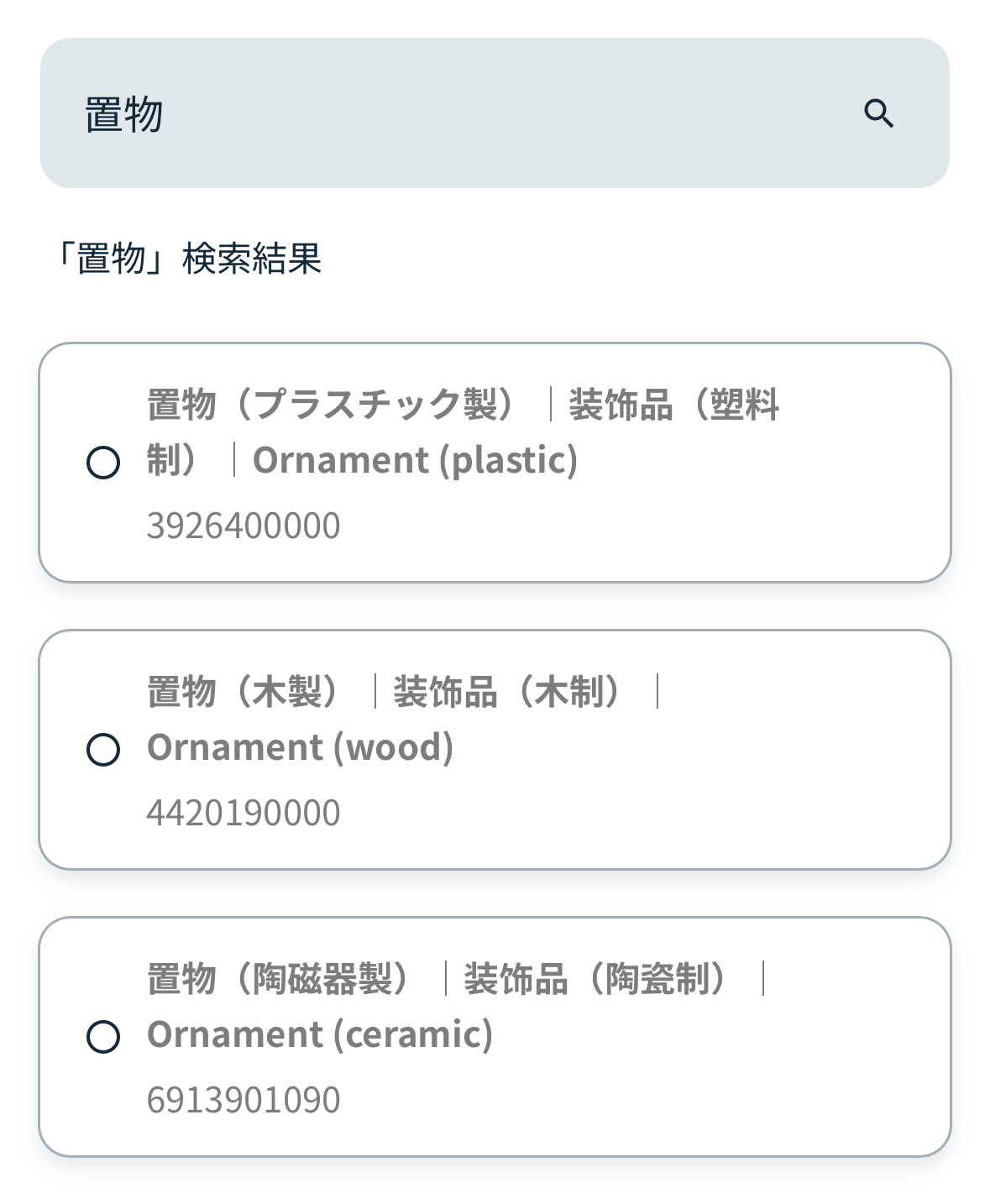Screen dimensions: 990x1204
Task: Click the 置物 text inside the search bar
Action: [x=123, y=114]
